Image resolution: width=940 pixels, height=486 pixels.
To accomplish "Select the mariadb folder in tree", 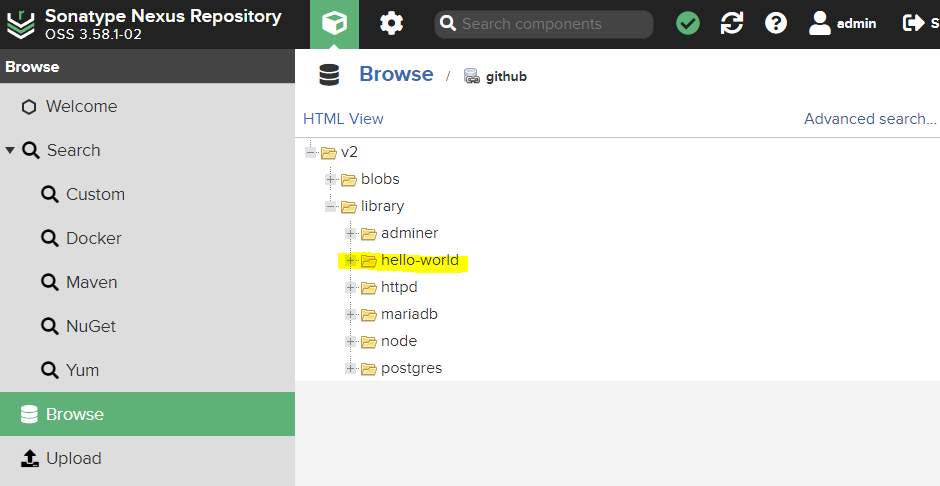I will point(409,314).
